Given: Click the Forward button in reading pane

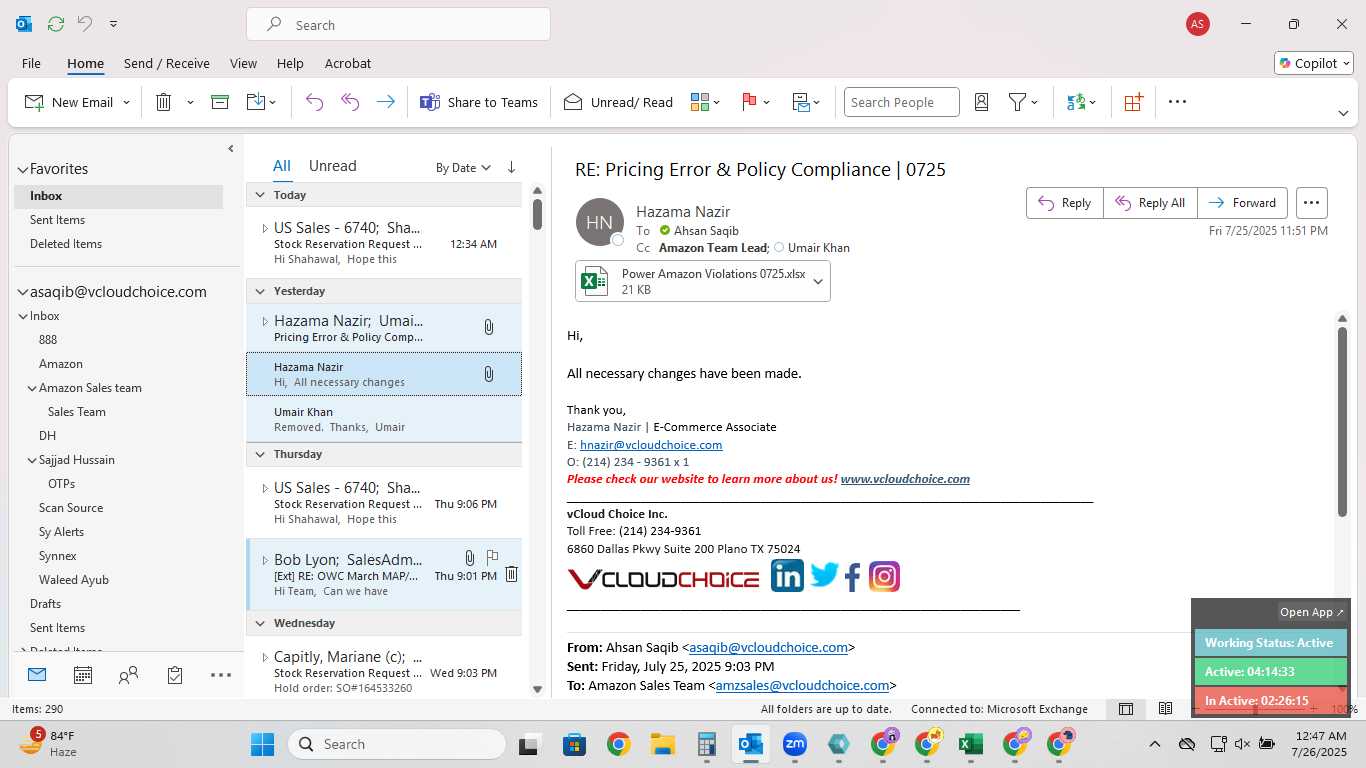Looking at the screenshot, I should [x=1243, y=202].
